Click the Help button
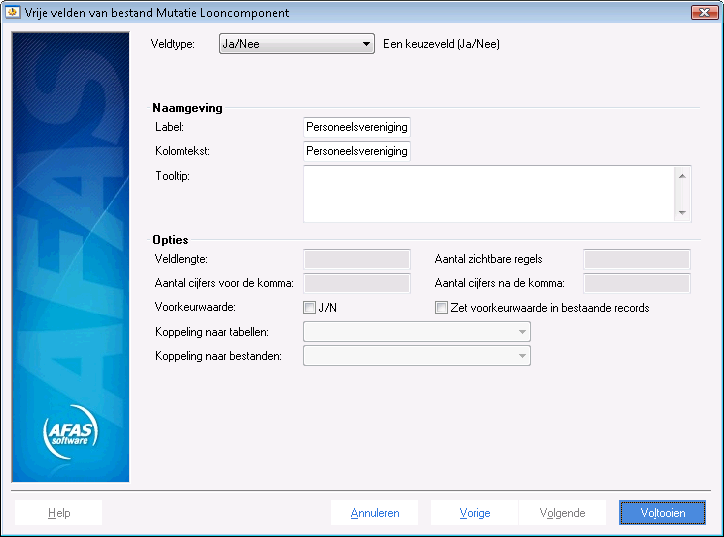 59,513
